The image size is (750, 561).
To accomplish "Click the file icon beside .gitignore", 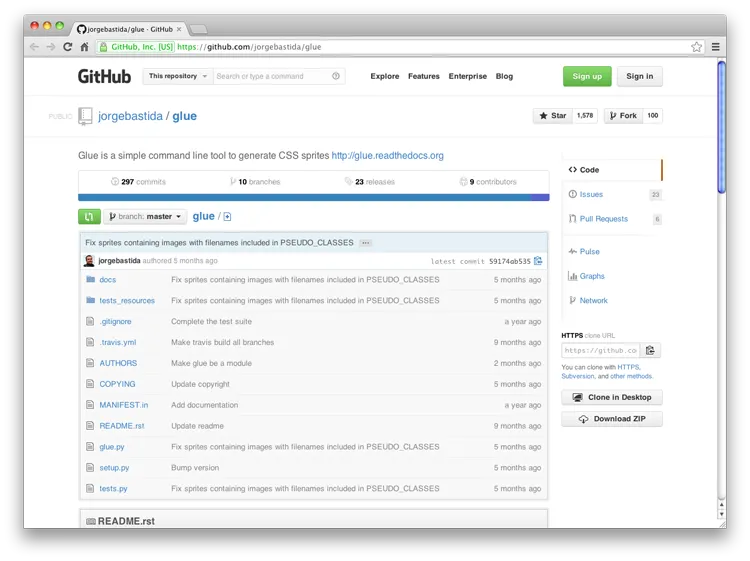I will click(x=90, y=321).
